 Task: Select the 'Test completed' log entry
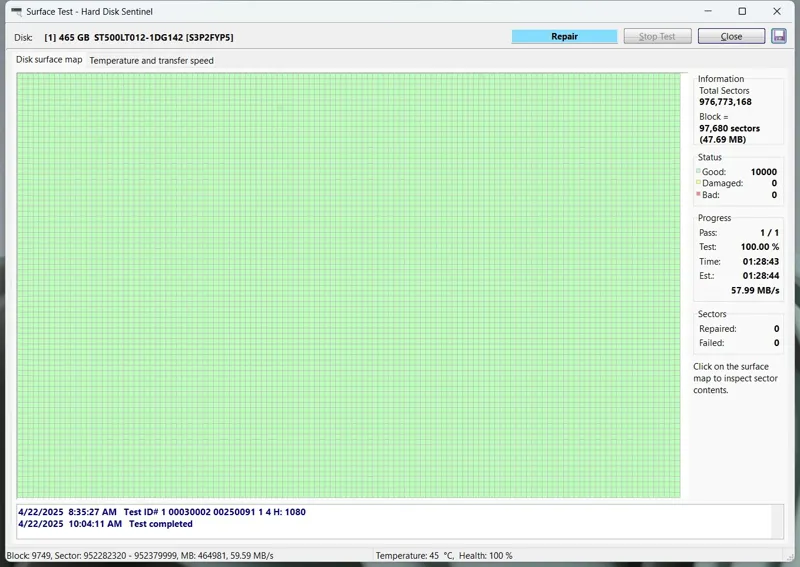click(x=160, y=524)
